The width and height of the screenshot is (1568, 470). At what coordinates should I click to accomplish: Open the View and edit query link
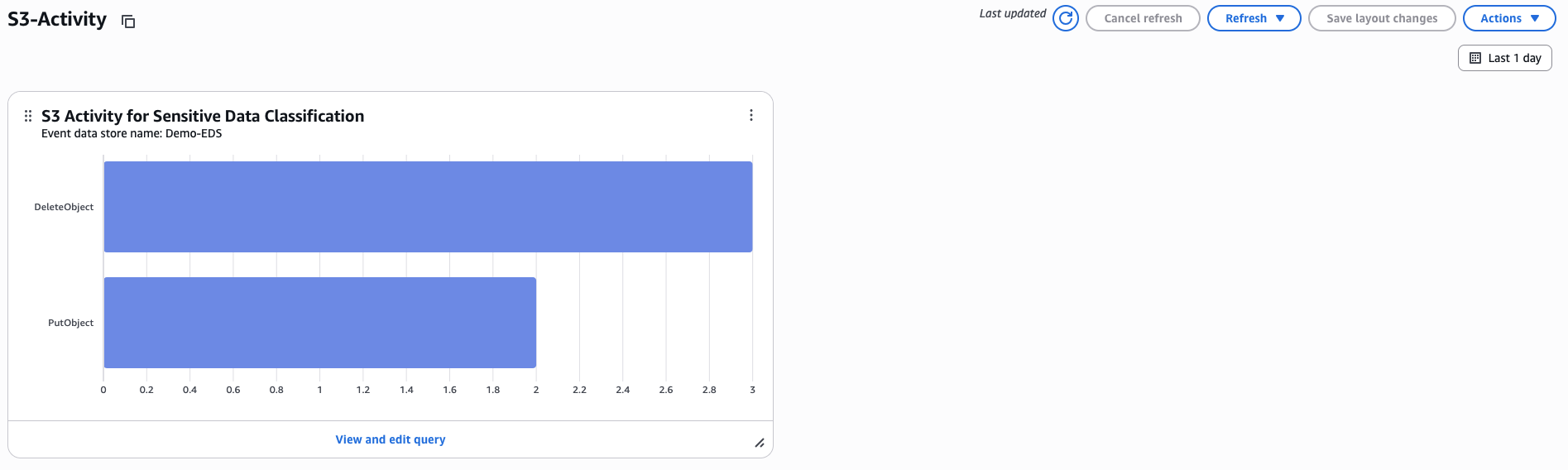[391, 439]
